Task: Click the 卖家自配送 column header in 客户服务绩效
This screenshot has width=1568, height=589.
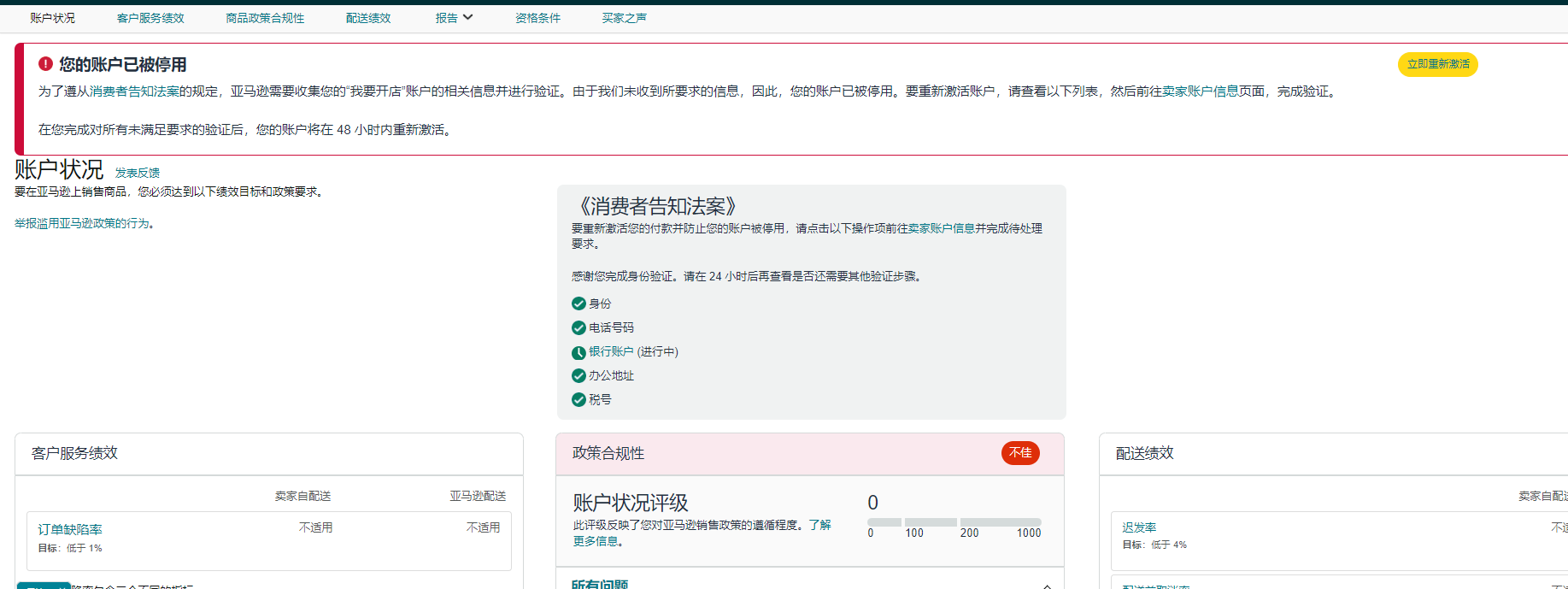Action: tap(302, 496)
